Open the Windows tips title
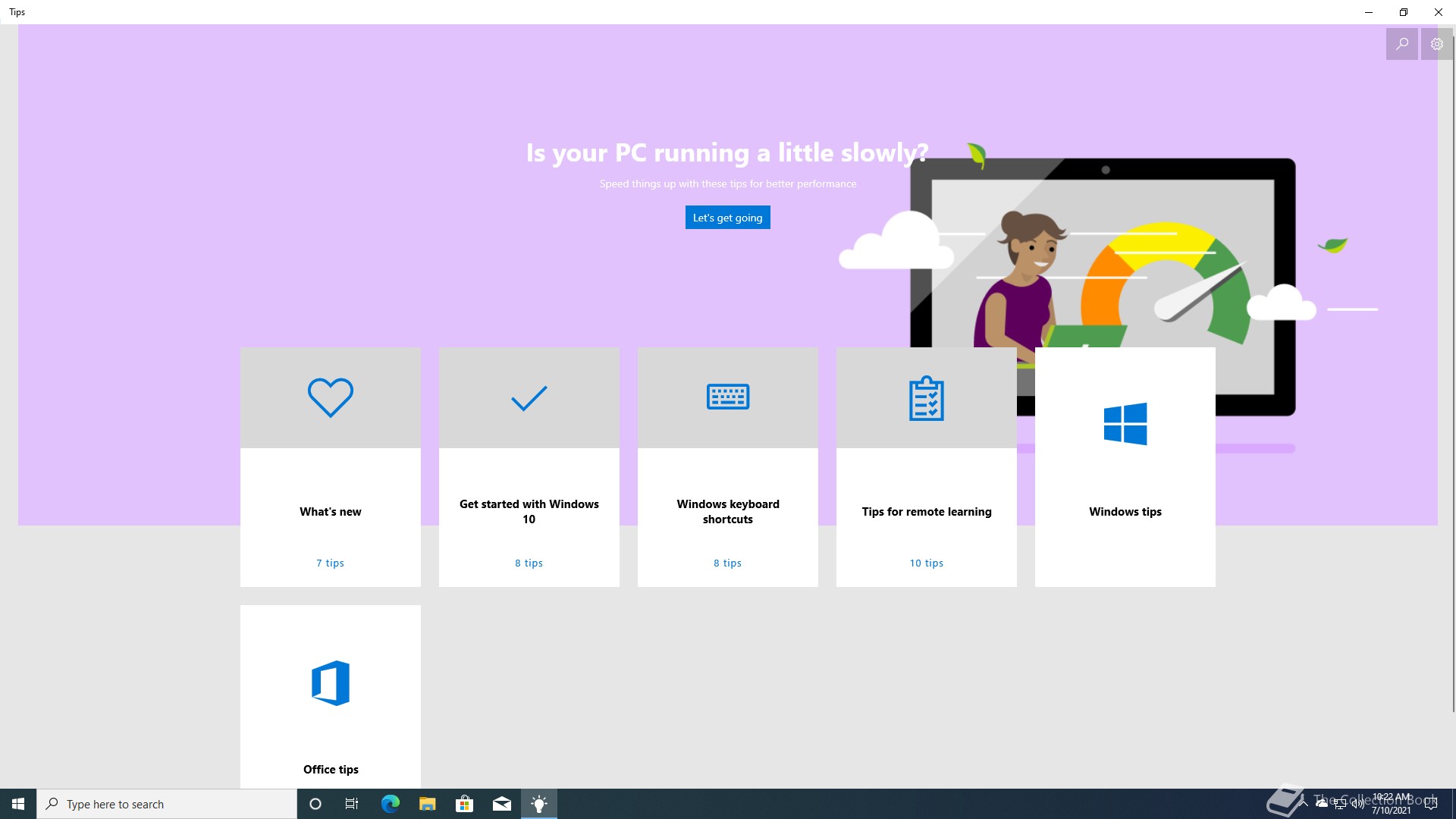1456x819 pixels. point(1125,512)
